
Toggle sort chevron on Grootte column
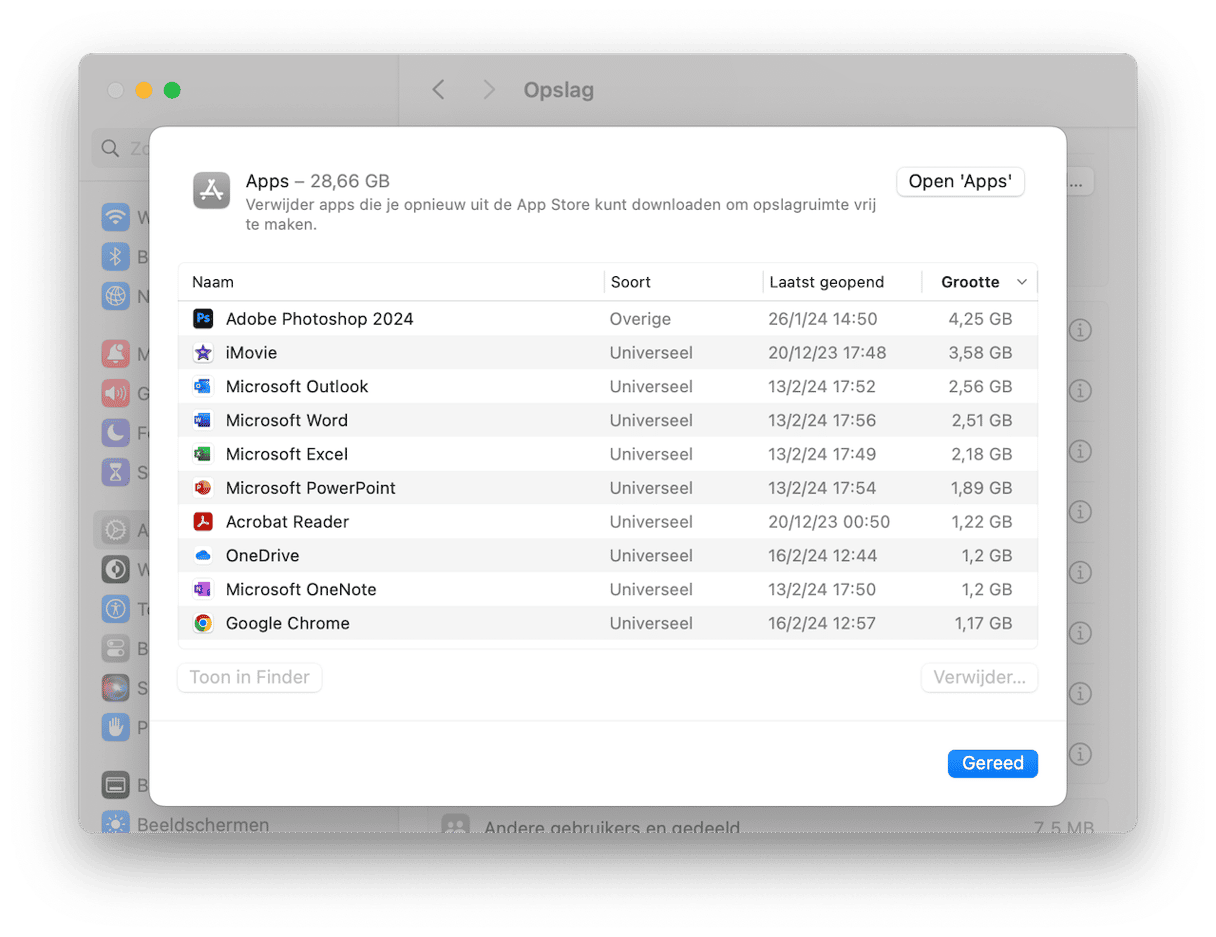pyautogui.click(x=1022, y=282)
